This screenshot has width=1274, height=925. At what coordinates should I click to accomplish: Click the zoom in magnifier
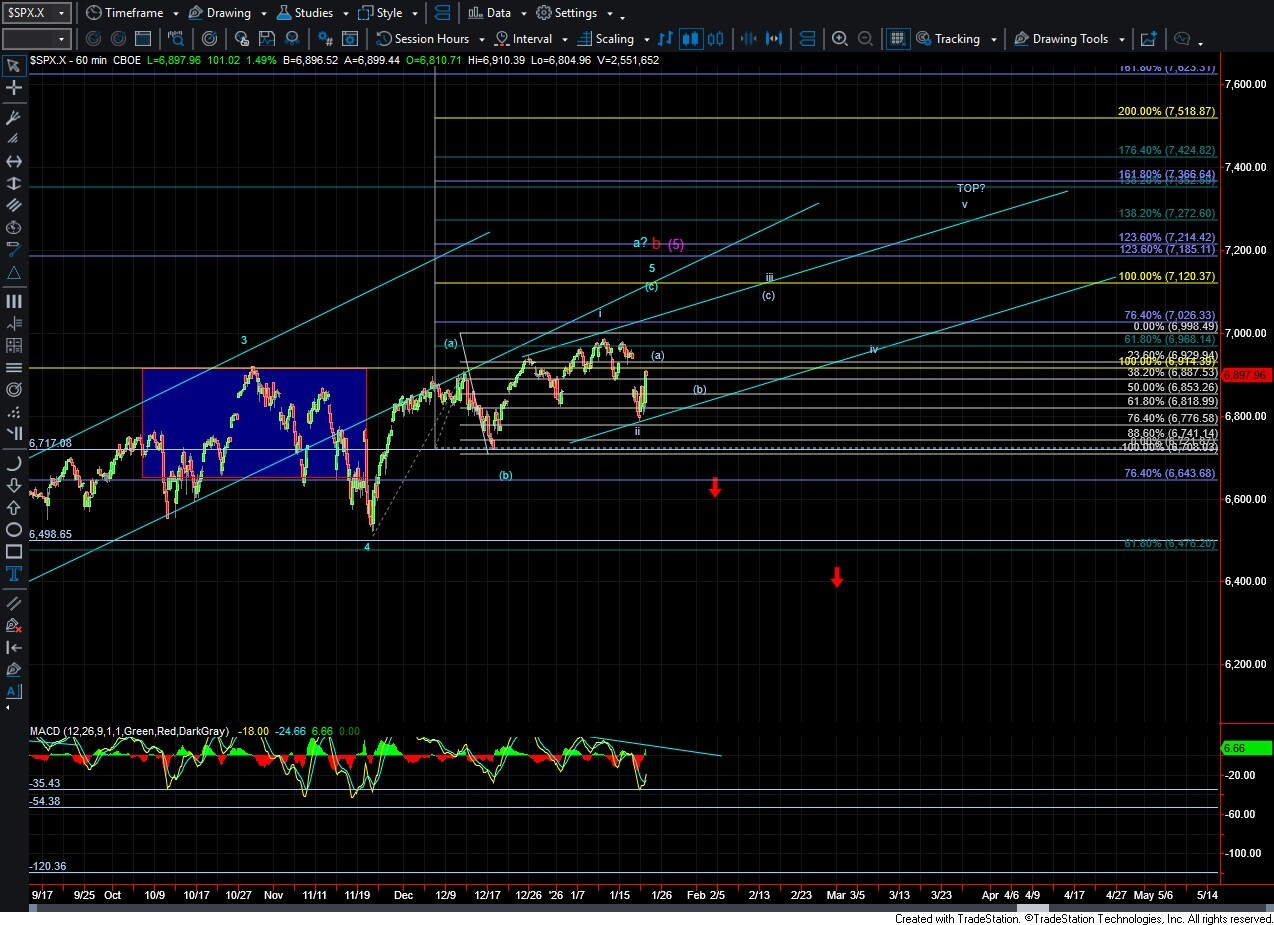839,39
